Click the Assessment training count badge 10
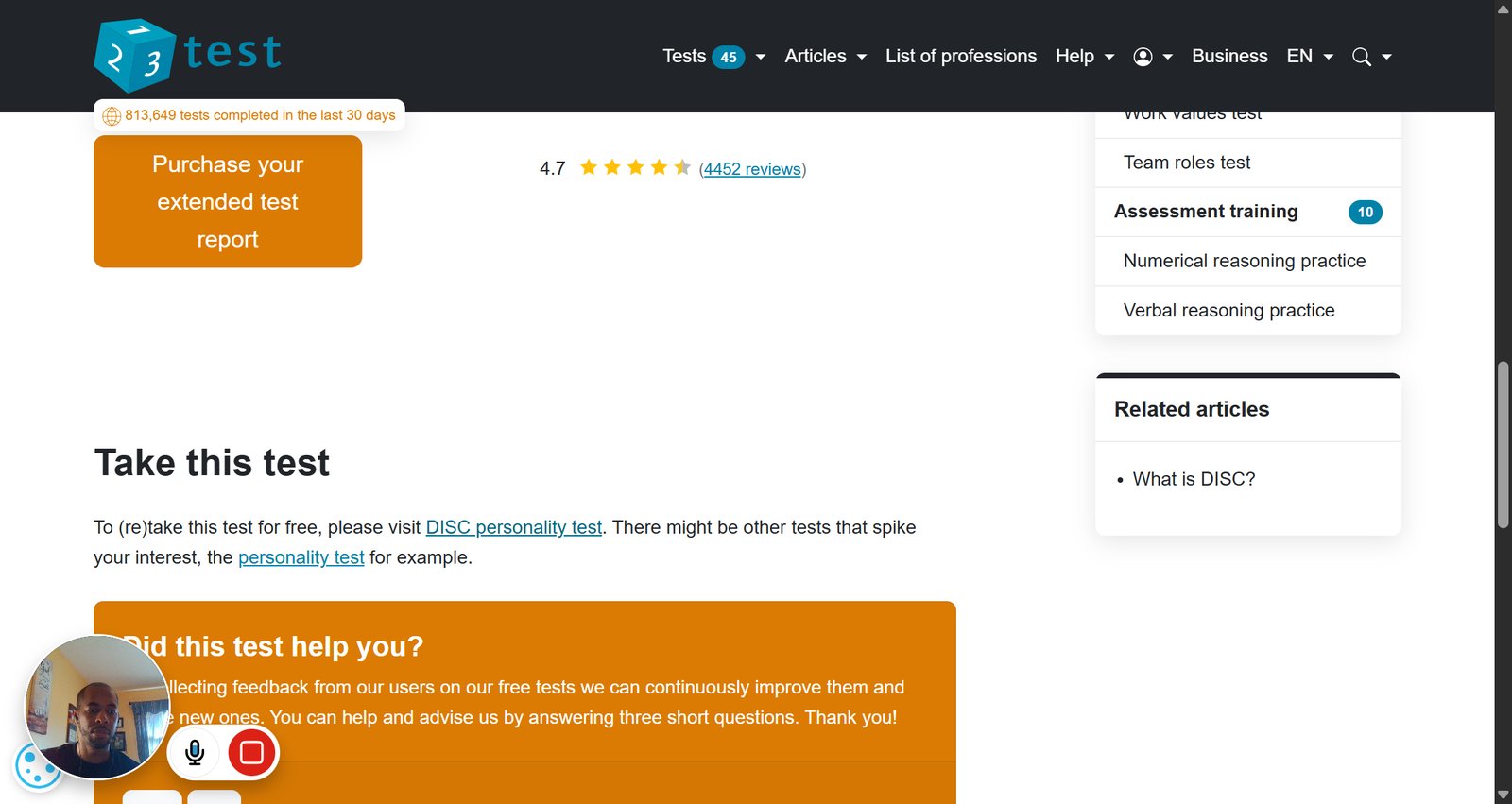Image resolution: width=1512 pixels, height=804 pixels. click(x=1366, y=213)
